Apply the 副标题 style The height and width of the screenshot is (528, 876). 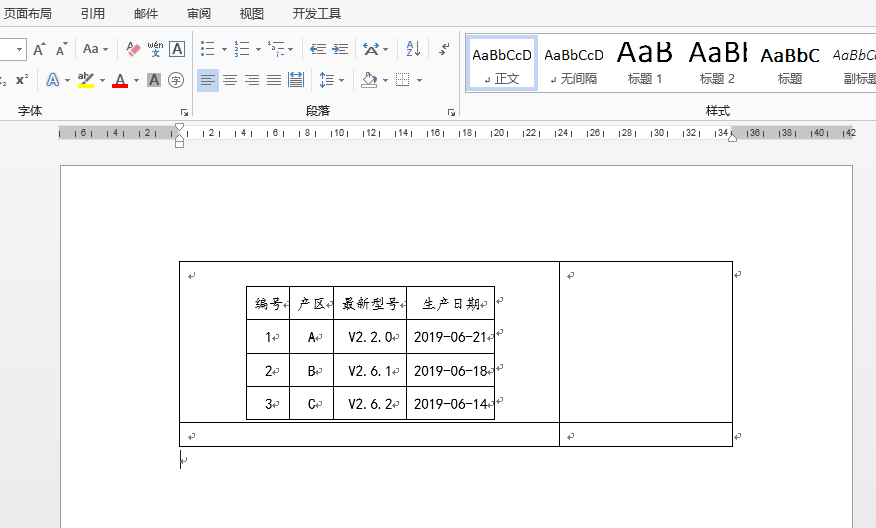click(854, 63)
